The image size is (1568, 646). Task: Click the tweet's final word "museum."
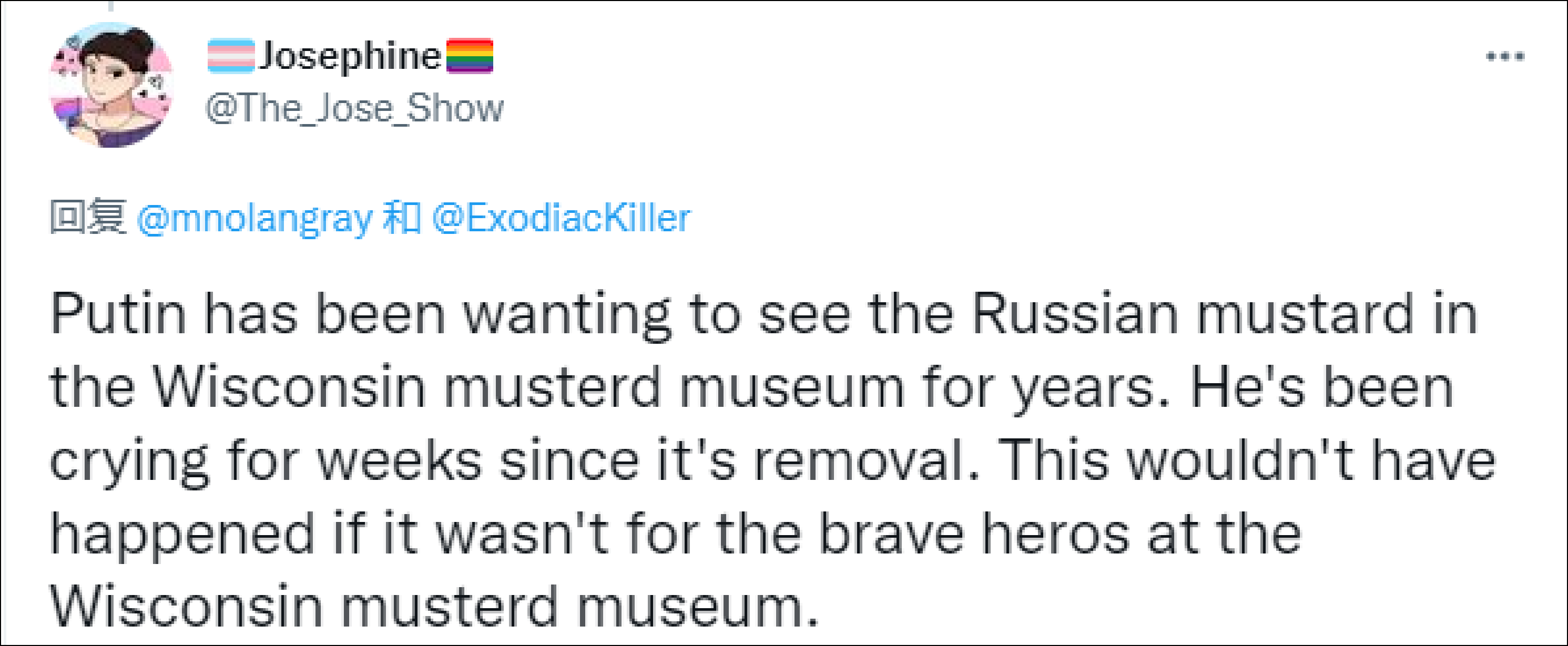[698, 607]
